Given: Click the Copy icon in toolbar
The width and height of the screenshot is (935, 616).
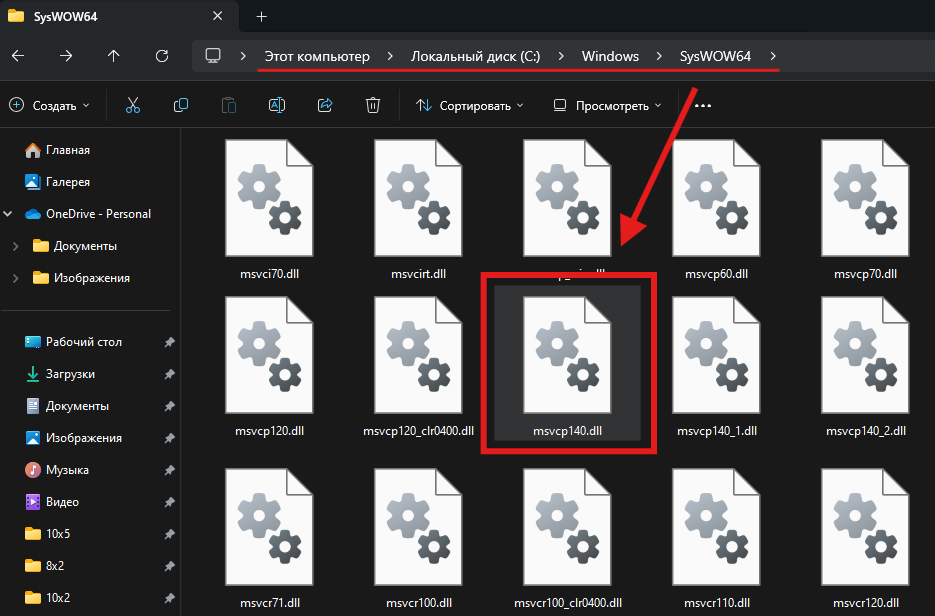Looking at the screenshot, I should coord(181,105).
